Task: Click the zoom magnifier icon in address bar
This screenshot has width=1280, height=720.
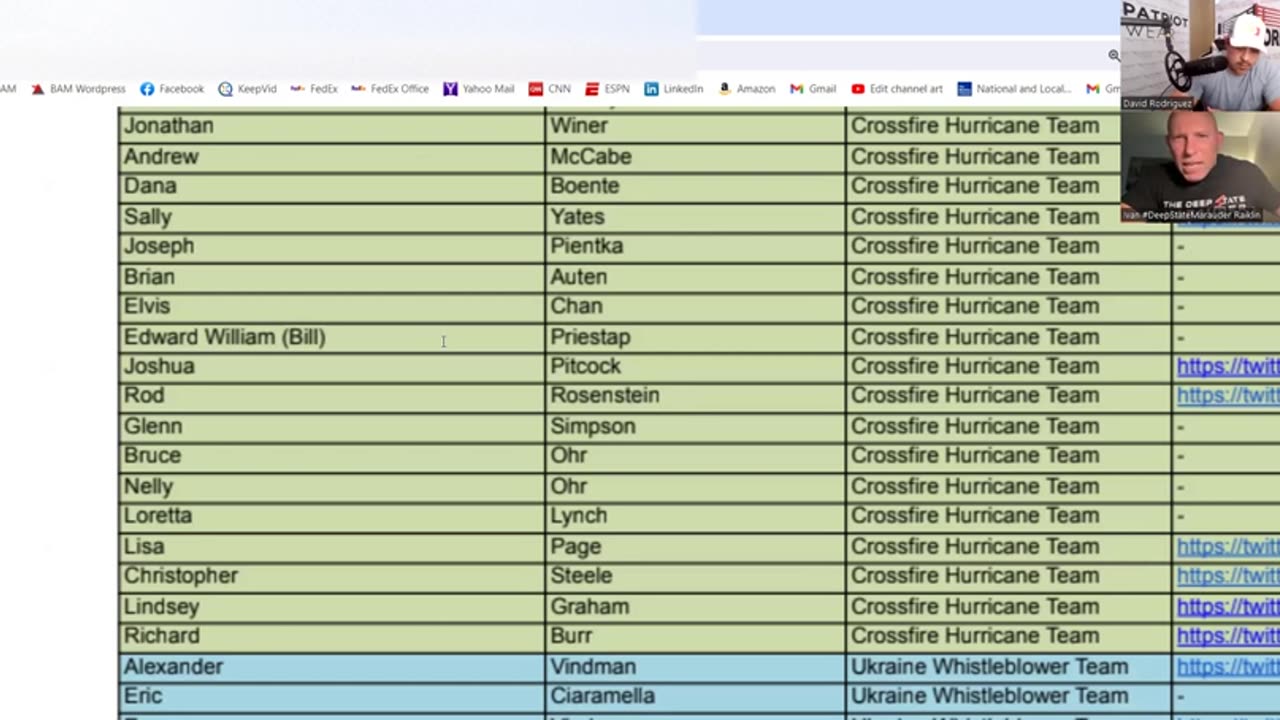Action: click(1114, 56)
